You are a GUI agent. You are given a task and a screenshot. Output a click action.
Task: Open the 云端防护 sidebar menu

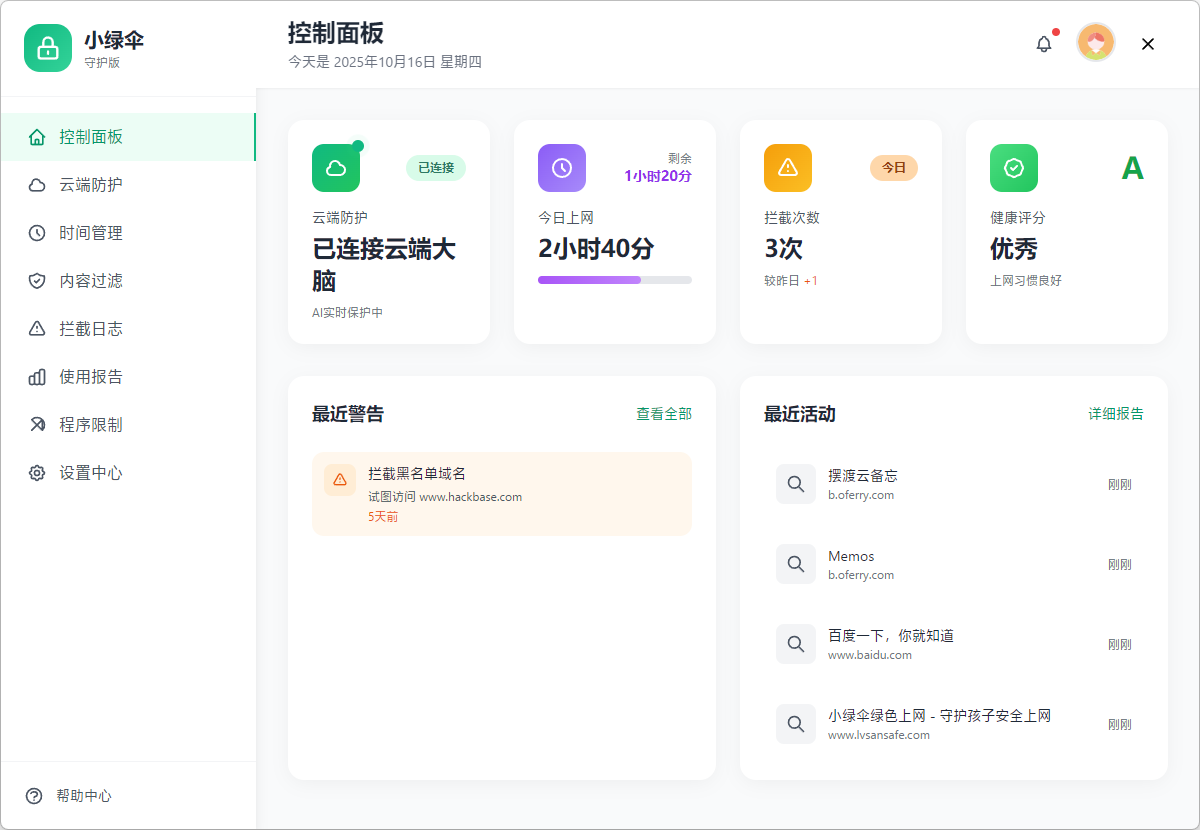pos(90,185)
